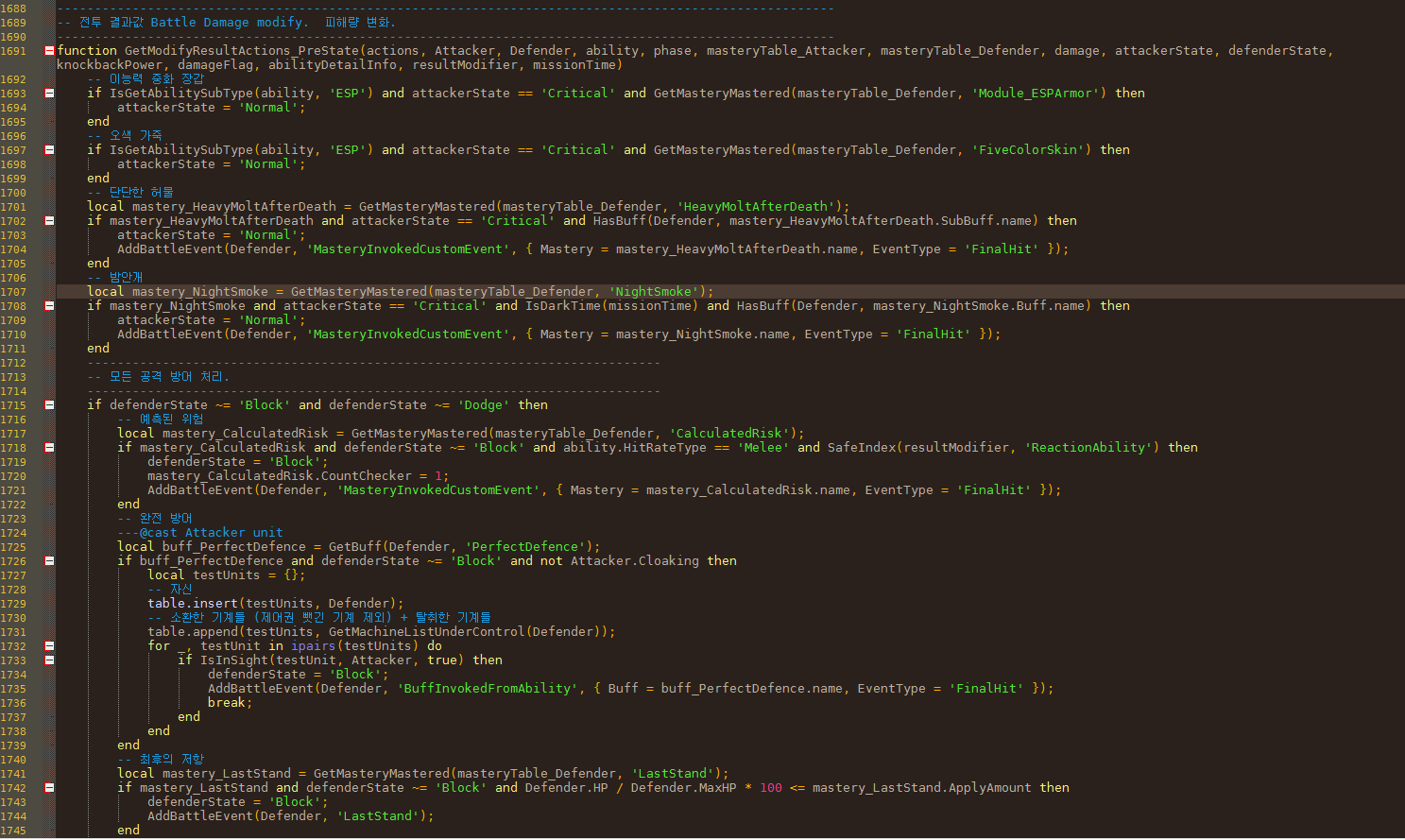Click the abilityDetailInfo parameter
1405x840 pixels.
(333, 65)
